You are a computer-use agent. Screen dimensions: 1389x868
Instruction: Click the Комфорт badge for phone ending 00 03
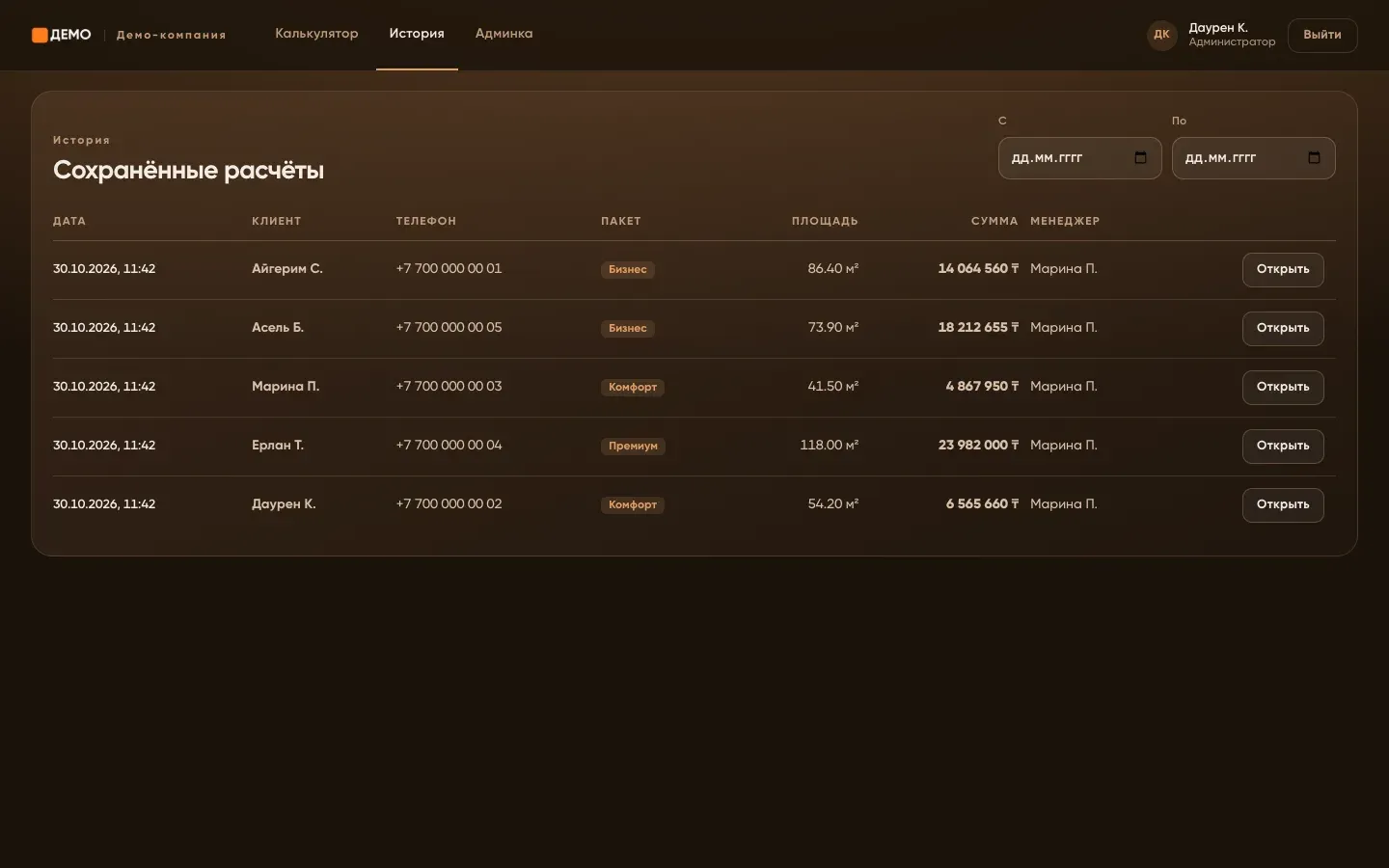coord(633,388)
